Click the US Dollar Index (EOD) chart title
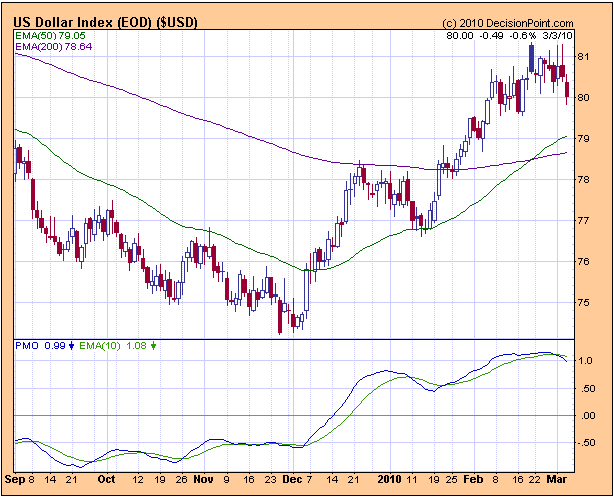Image resolution: width=614 pixels, height=497 pixels. [105, 22]
